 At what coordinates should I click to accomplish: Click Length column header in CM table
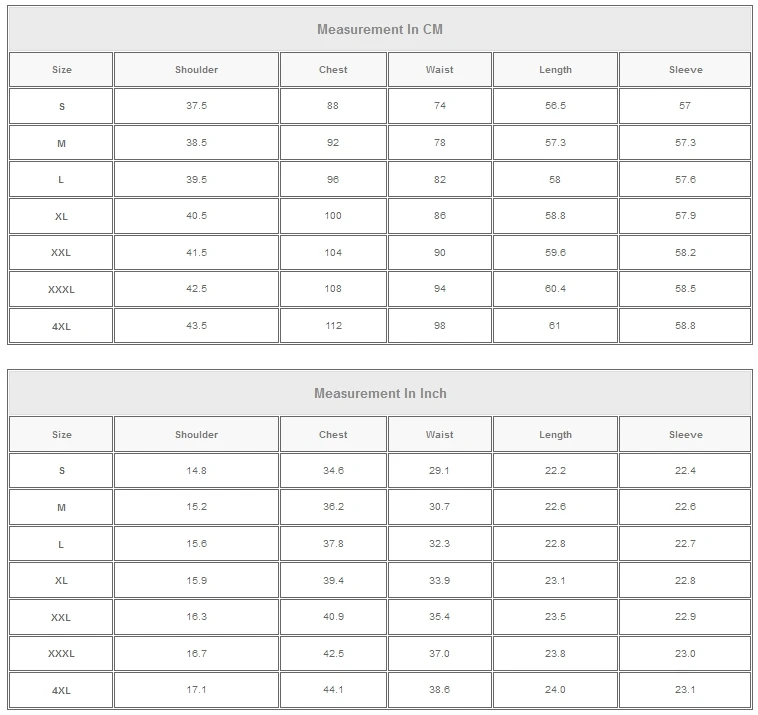[555, 70]
